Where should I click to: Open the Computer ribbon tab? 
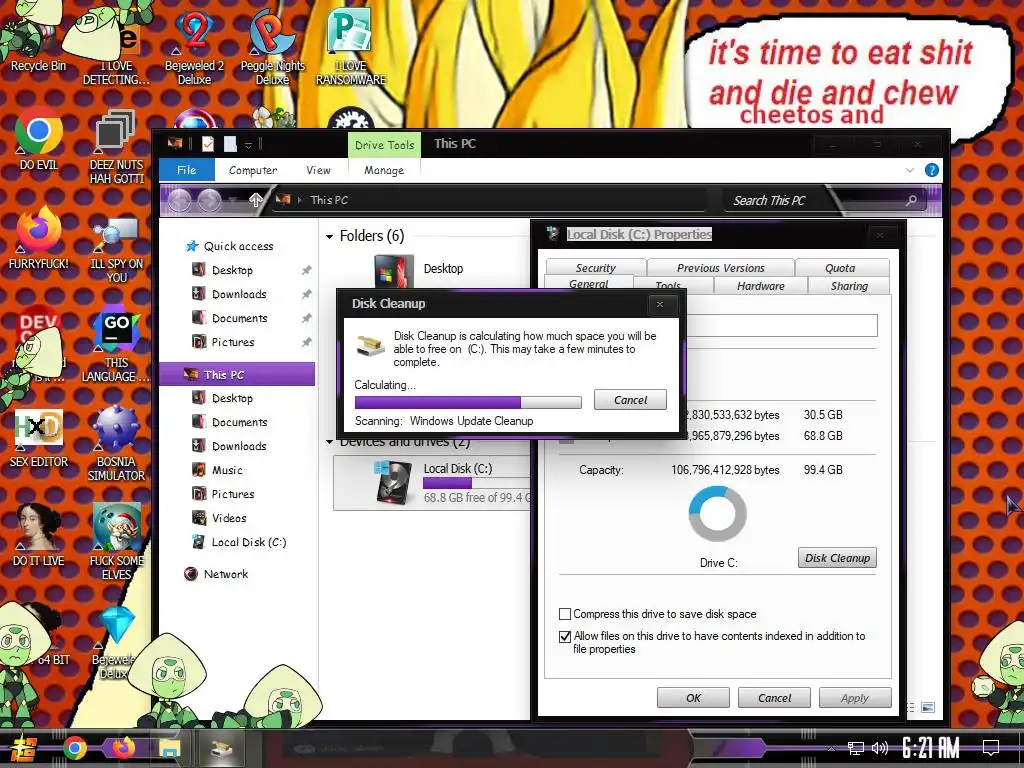[x=253, y=170]
